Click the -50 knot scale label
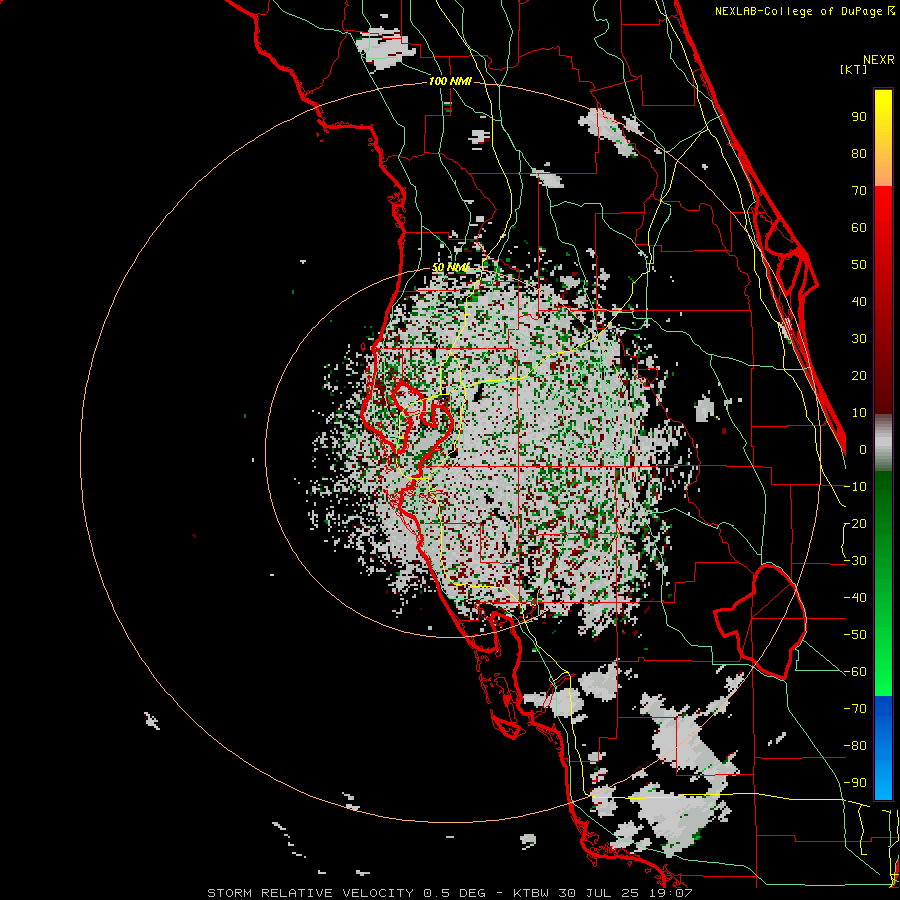Viewport: 900px width, 900px height. click(x=855, y=635)
